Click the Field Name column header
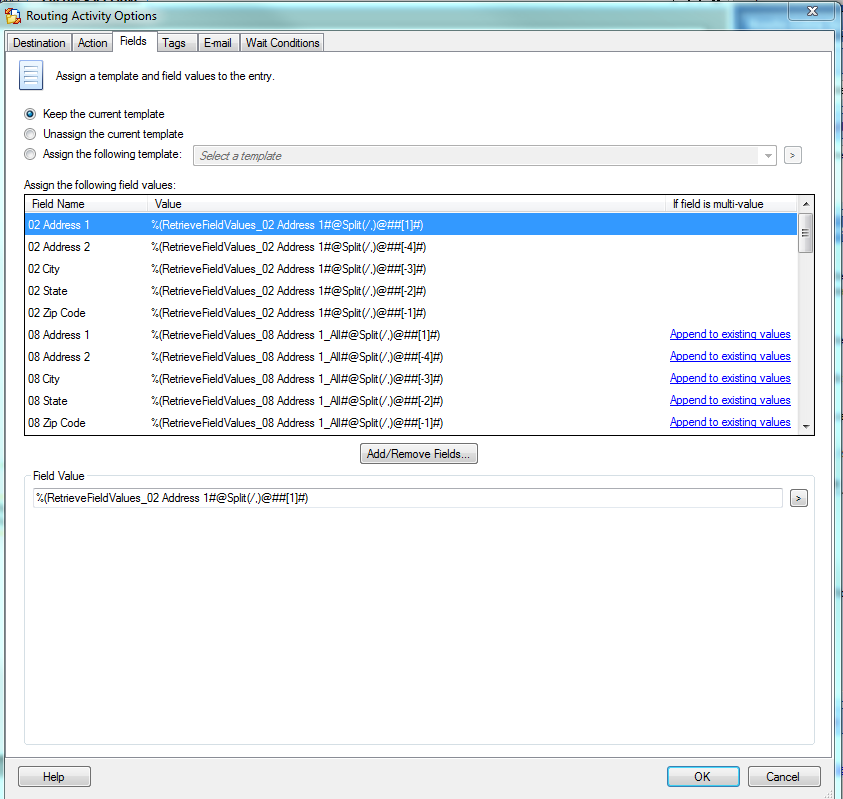Image resolution: width=843 pixels, height=799 pixels. pyautogui.click(x=87, y=204)
